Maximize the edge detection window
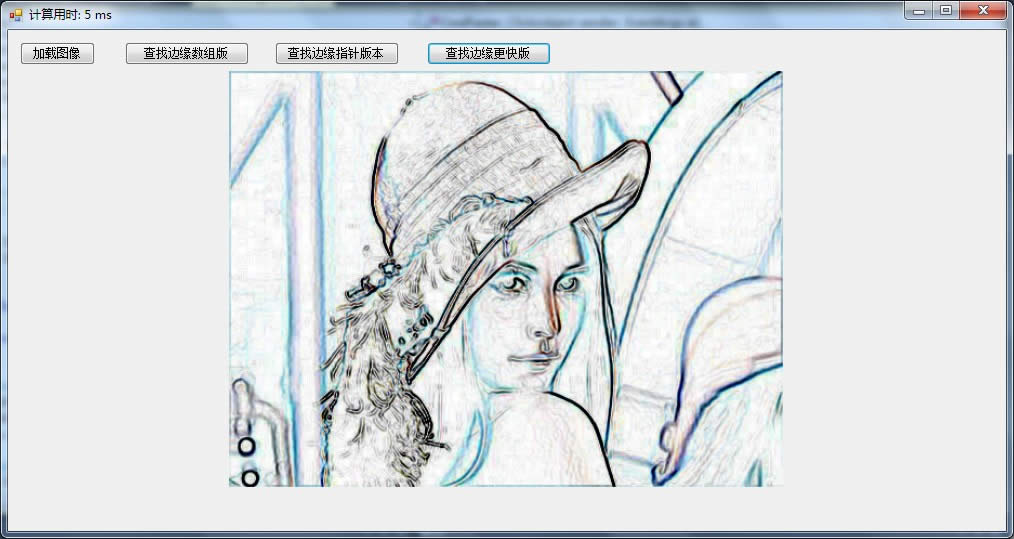The width and height of the screenshot is (1014, 539). coord(945,11)
